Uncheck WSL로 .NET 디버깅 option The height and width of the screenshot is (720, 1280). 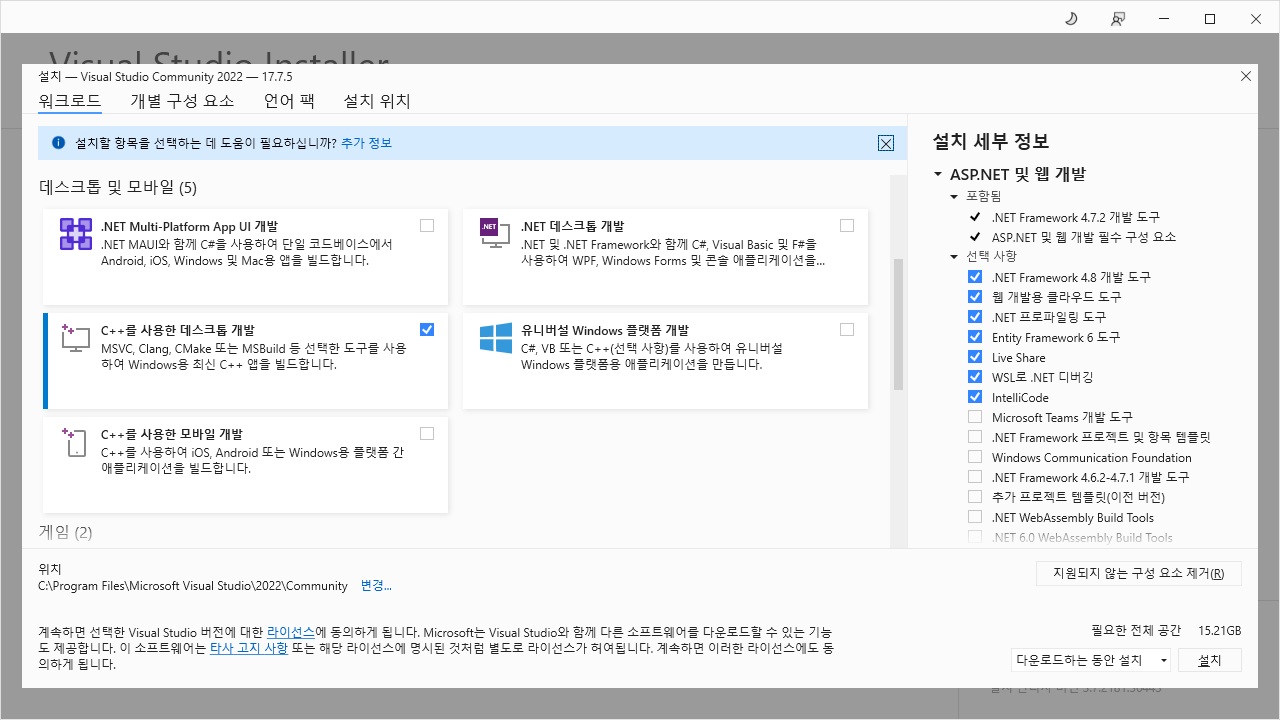coord(975,377)
